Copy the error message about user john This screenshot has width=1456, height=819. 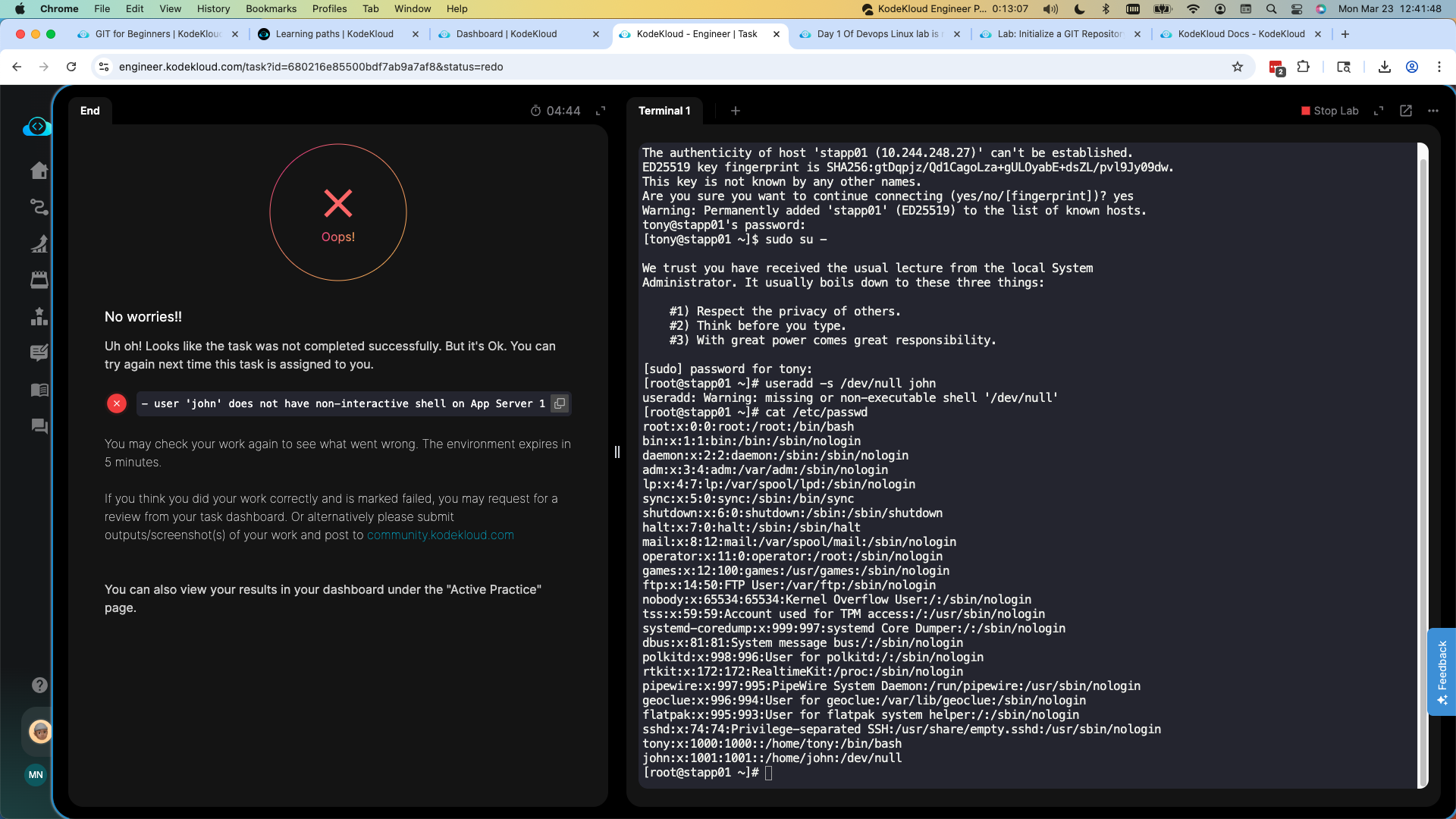pyautogui.click(x=560, y=403)
